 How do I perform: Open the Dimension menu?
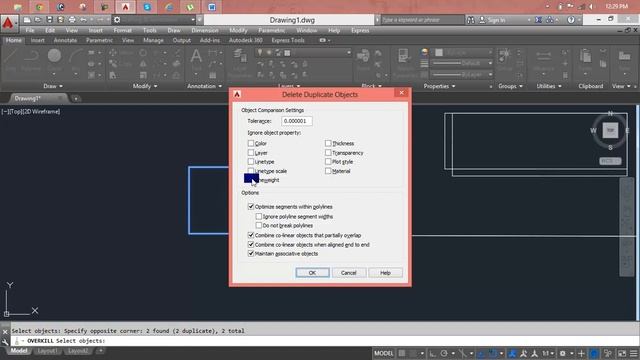tap(204, 30)
